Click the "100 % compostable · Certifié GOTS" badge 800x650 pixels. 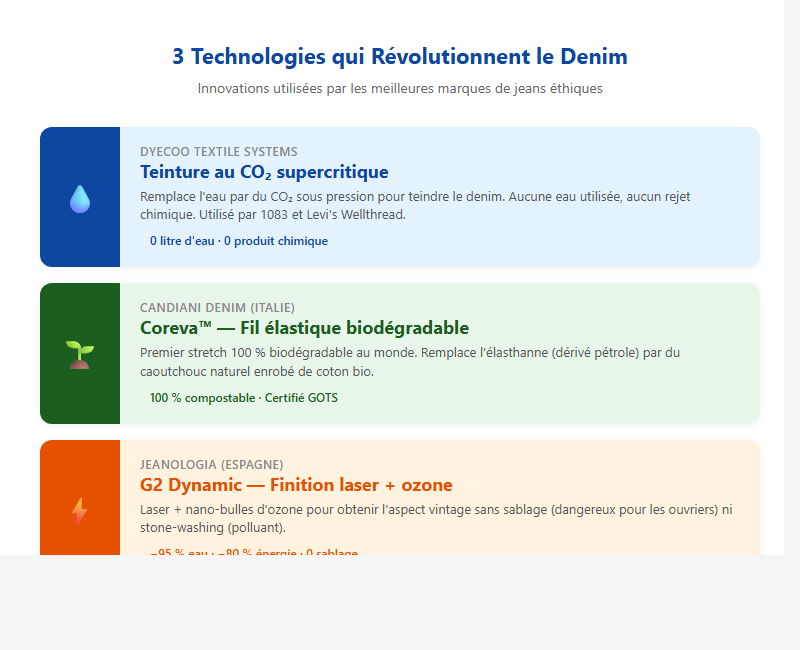(244, 398)
